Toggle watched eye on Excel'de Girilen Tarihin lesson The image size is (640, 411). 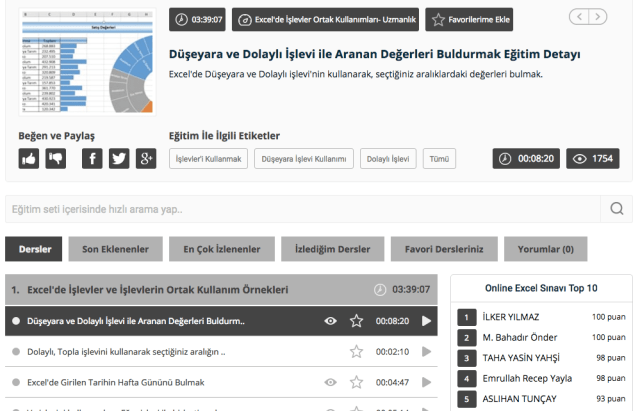[x=331, y=382]
